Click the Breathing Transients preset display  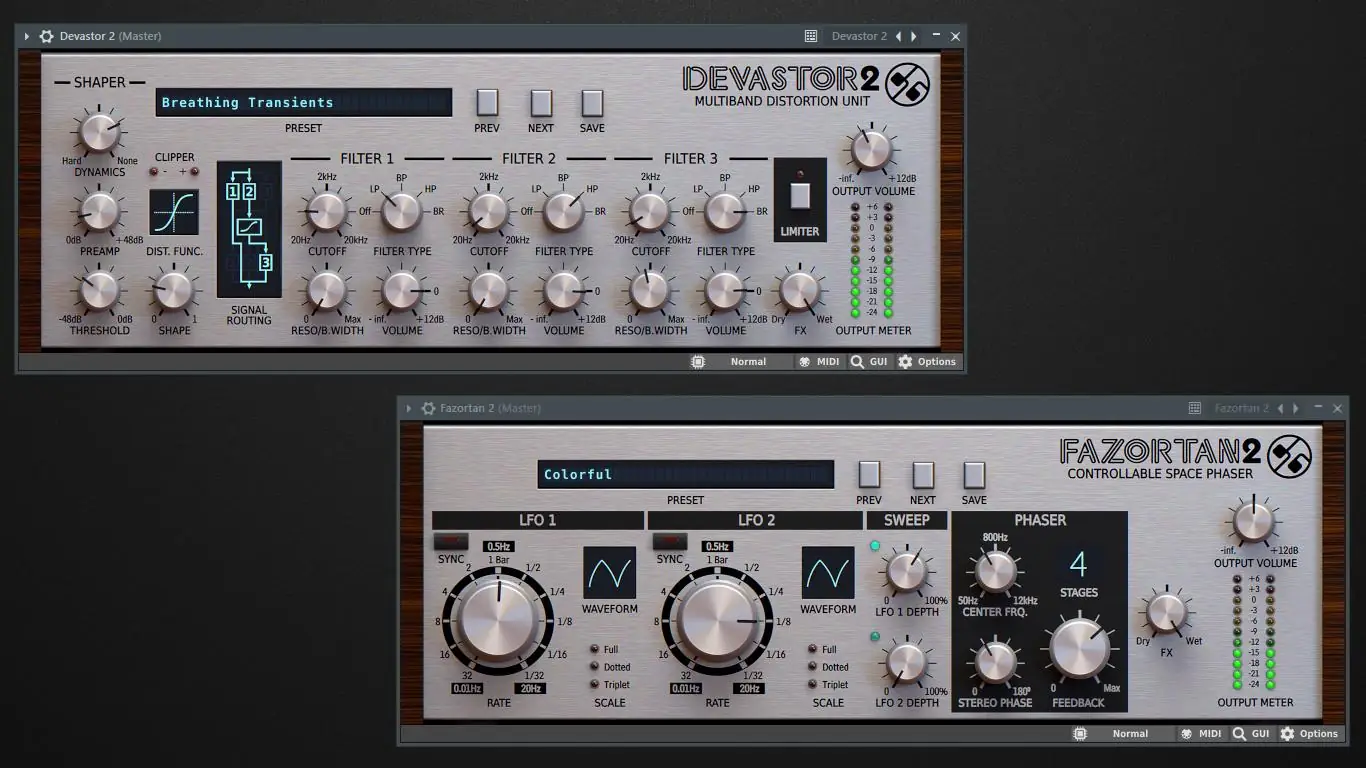click(x=304, y=102)
